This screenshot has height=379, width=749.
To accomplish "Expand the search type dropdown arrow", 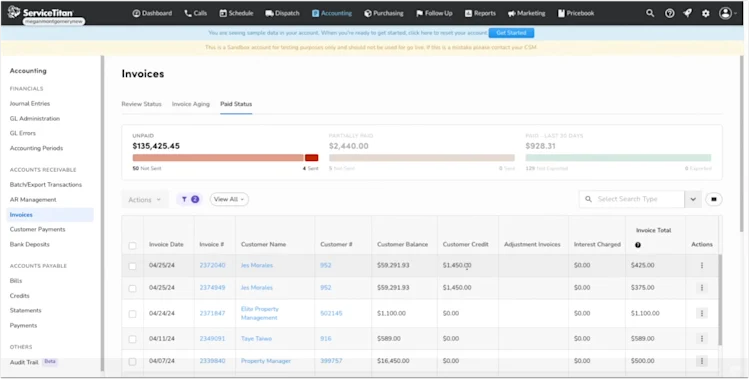I will click(693, 199).
